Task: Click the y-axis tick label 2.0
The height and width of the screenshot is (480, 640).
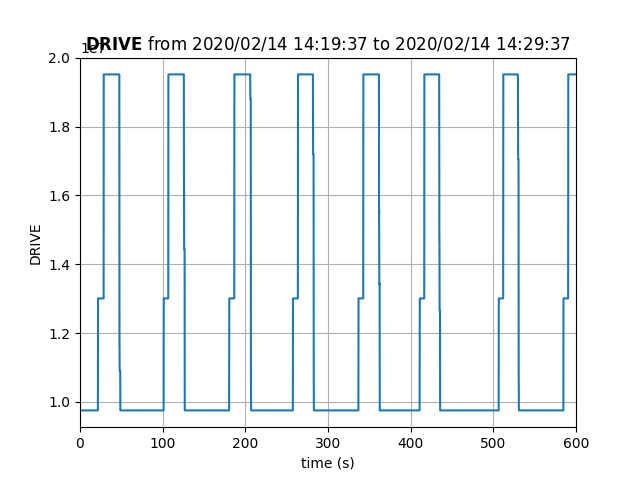Action: tap(59, 59)
